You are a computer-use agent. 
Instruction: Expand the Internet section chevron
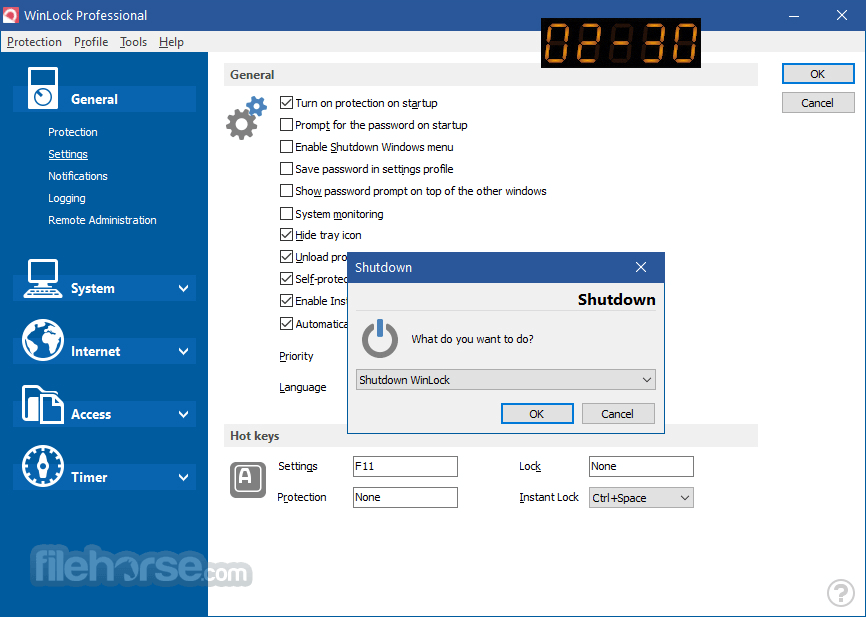183,351
